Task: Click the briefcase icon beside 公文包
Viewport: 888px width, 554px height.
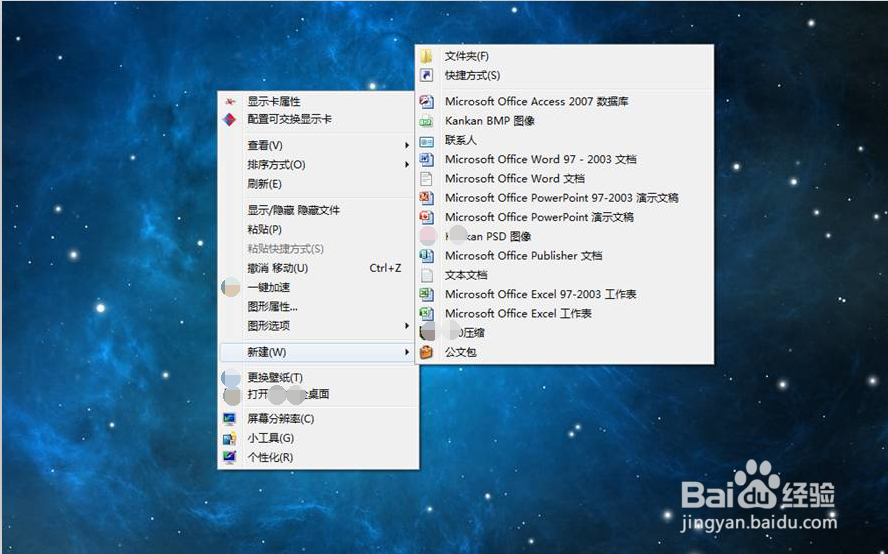Action: [x=426, y=352]
